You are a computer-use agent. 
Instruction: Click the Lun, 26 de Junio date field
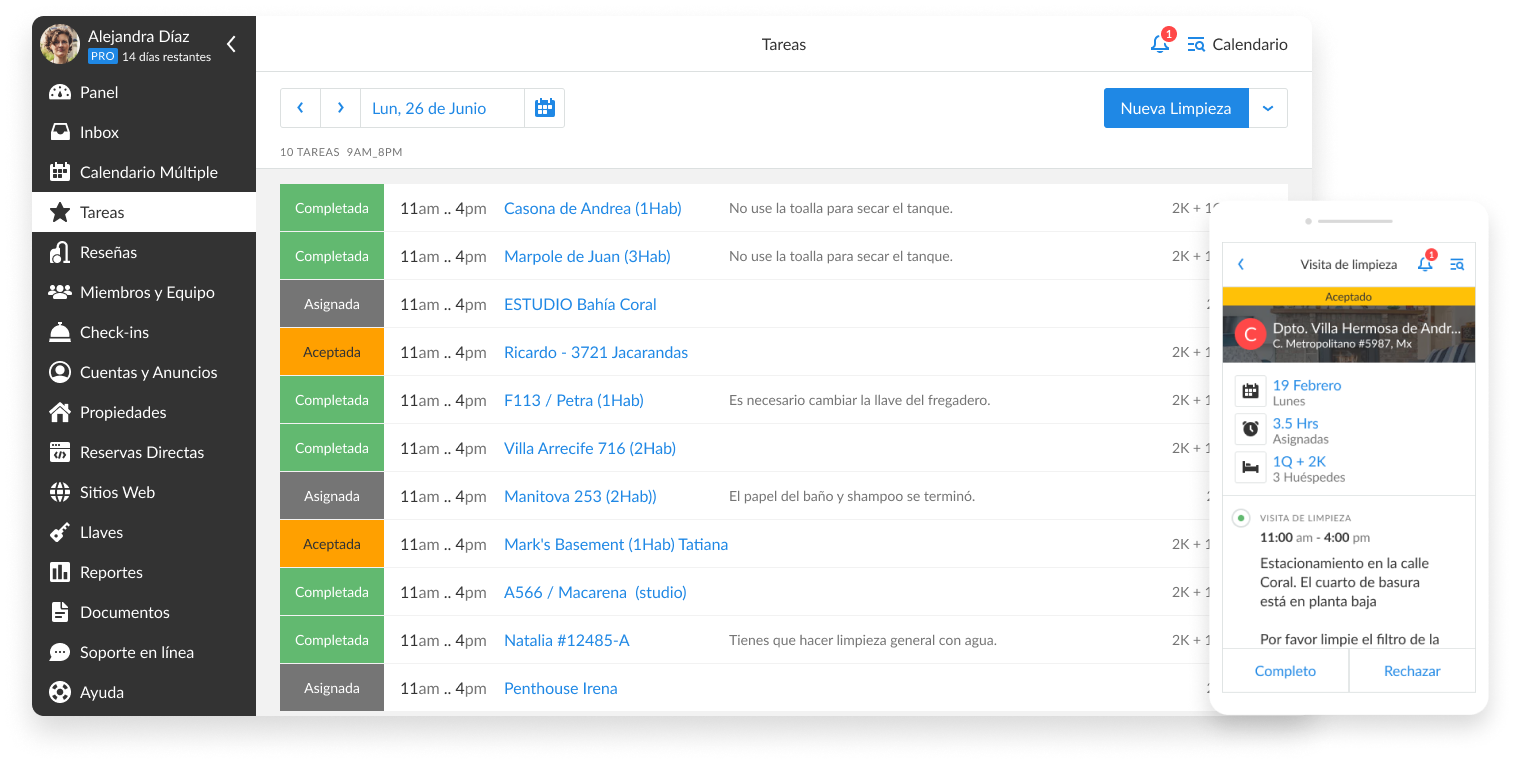coord(442,108)
